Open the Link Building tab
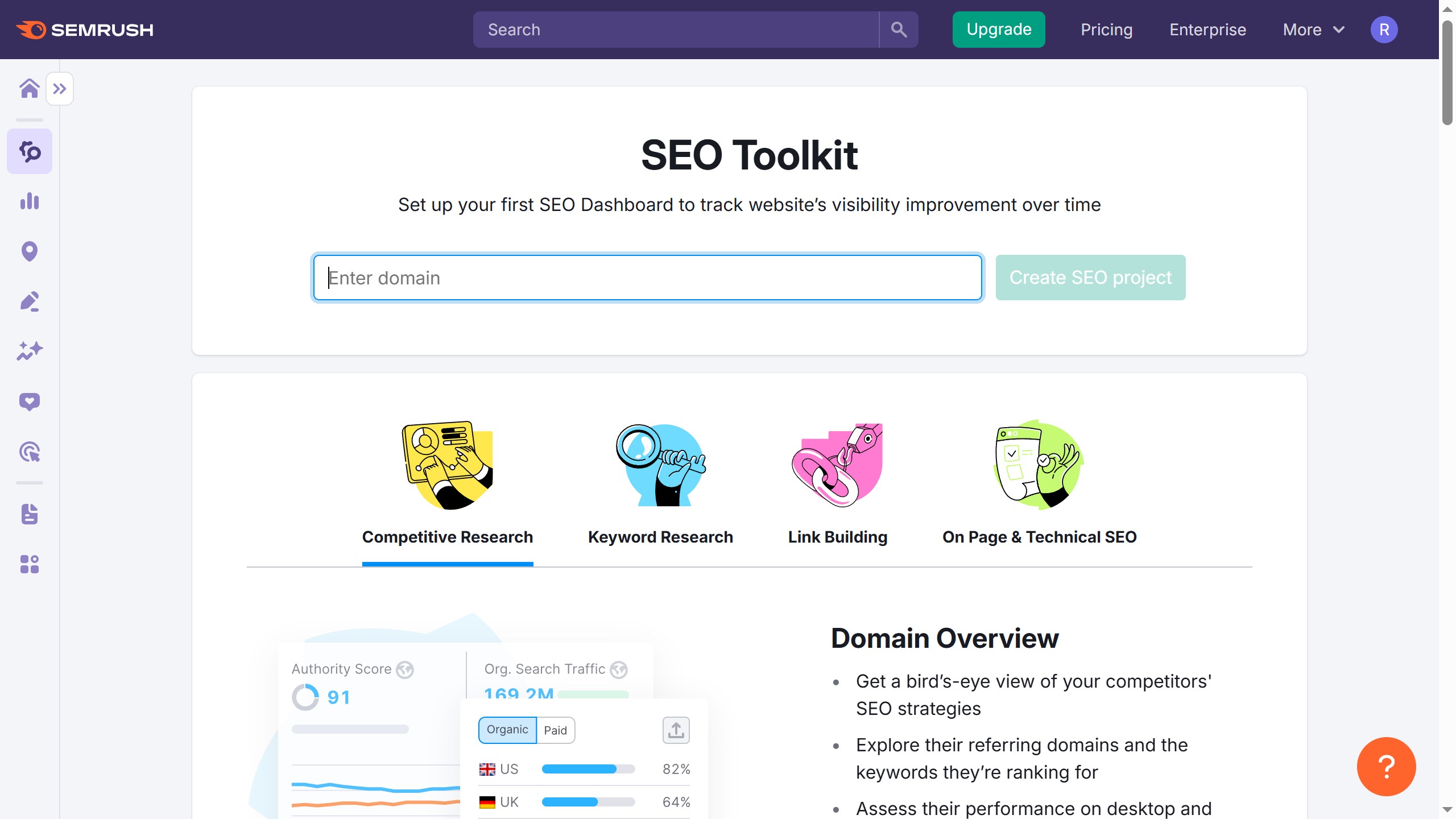Image resolution: width=1456 pixels, height=819 pixels. pyautogui.click(x=837, y=536)
